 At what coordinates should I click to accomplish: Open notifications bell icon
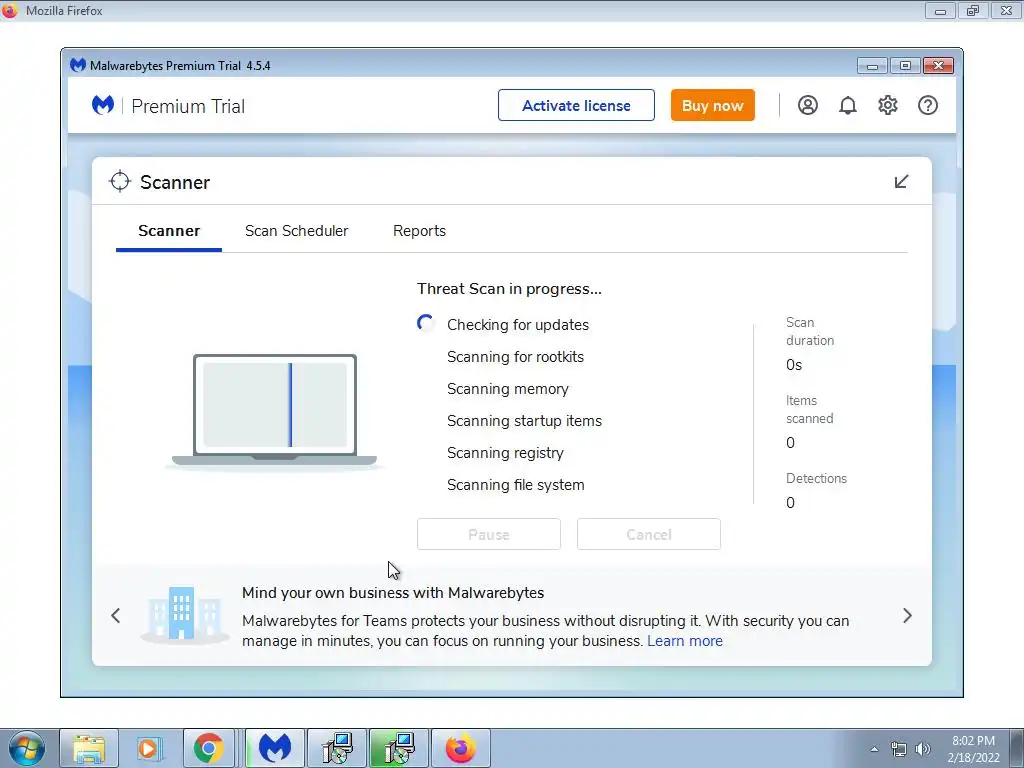848,105
